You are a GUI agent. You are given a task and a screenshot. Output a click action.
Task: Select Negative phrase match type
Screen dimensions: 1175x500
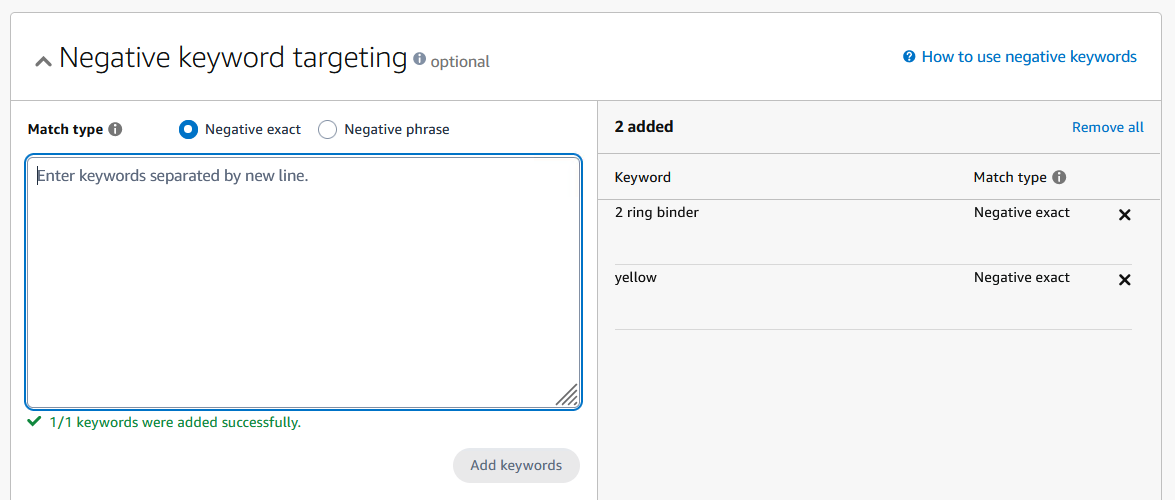click(x=327, y=129)
